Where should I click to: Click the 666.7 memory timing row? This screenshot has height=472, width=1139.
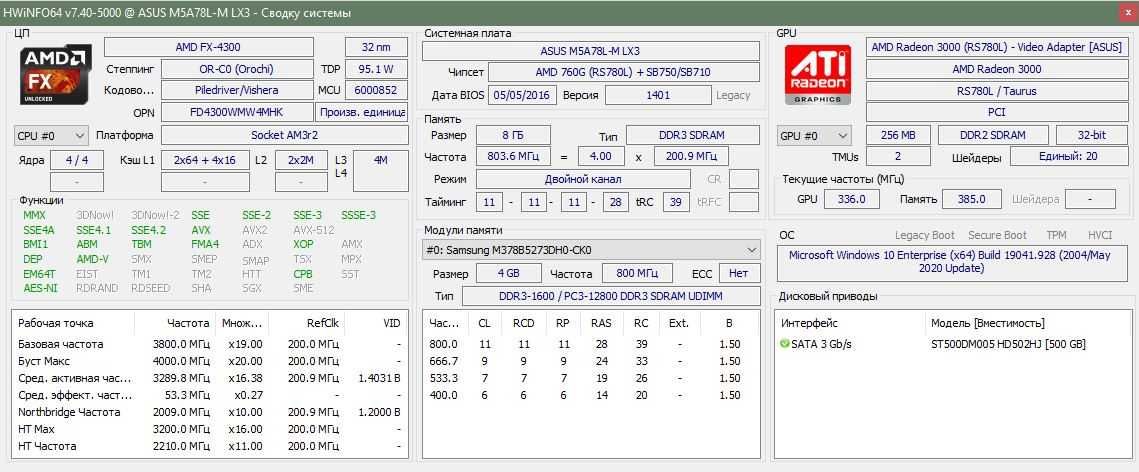click(591, 361)
